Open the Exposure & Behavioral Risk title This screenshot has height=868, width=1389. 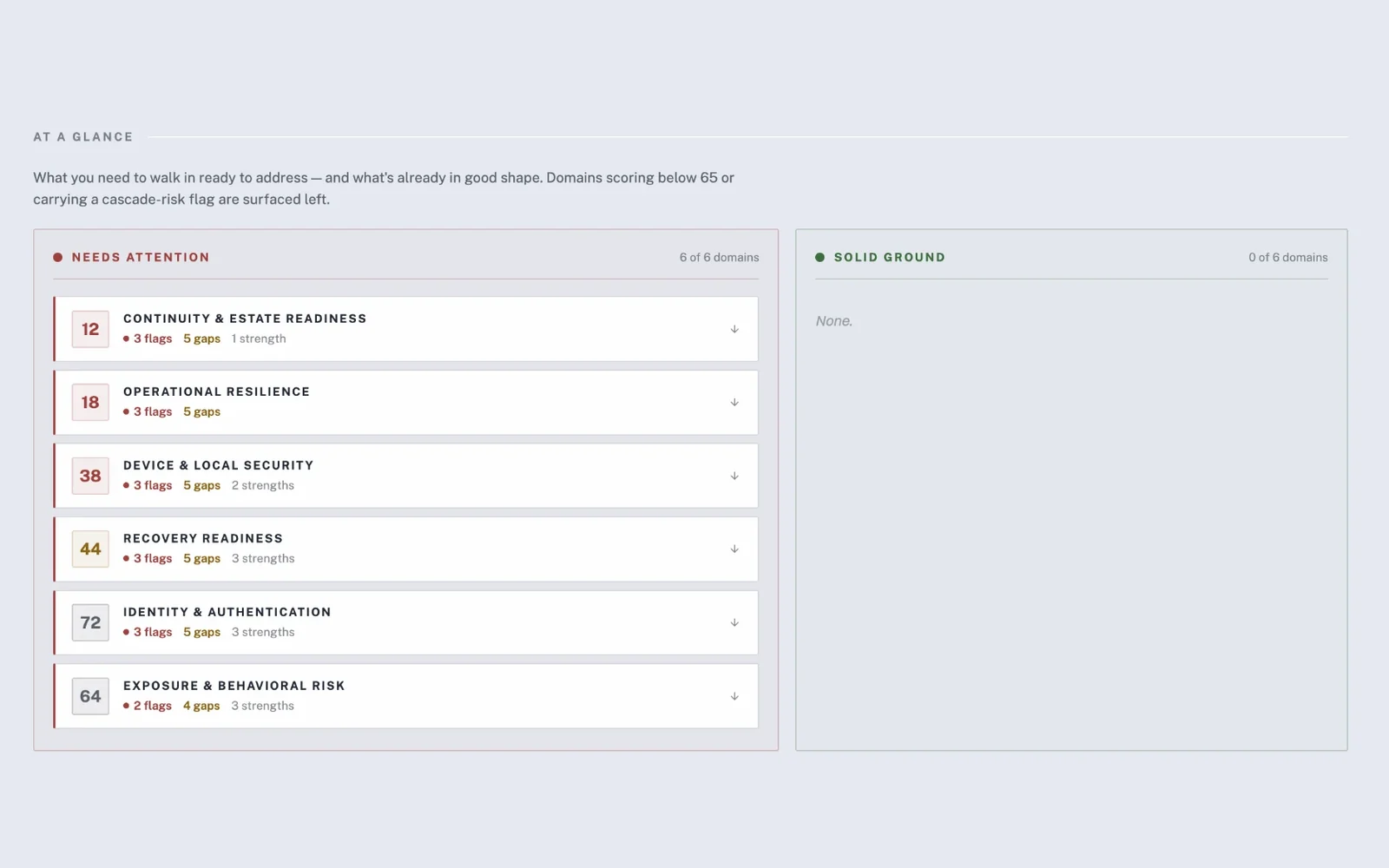coord(234,686)
